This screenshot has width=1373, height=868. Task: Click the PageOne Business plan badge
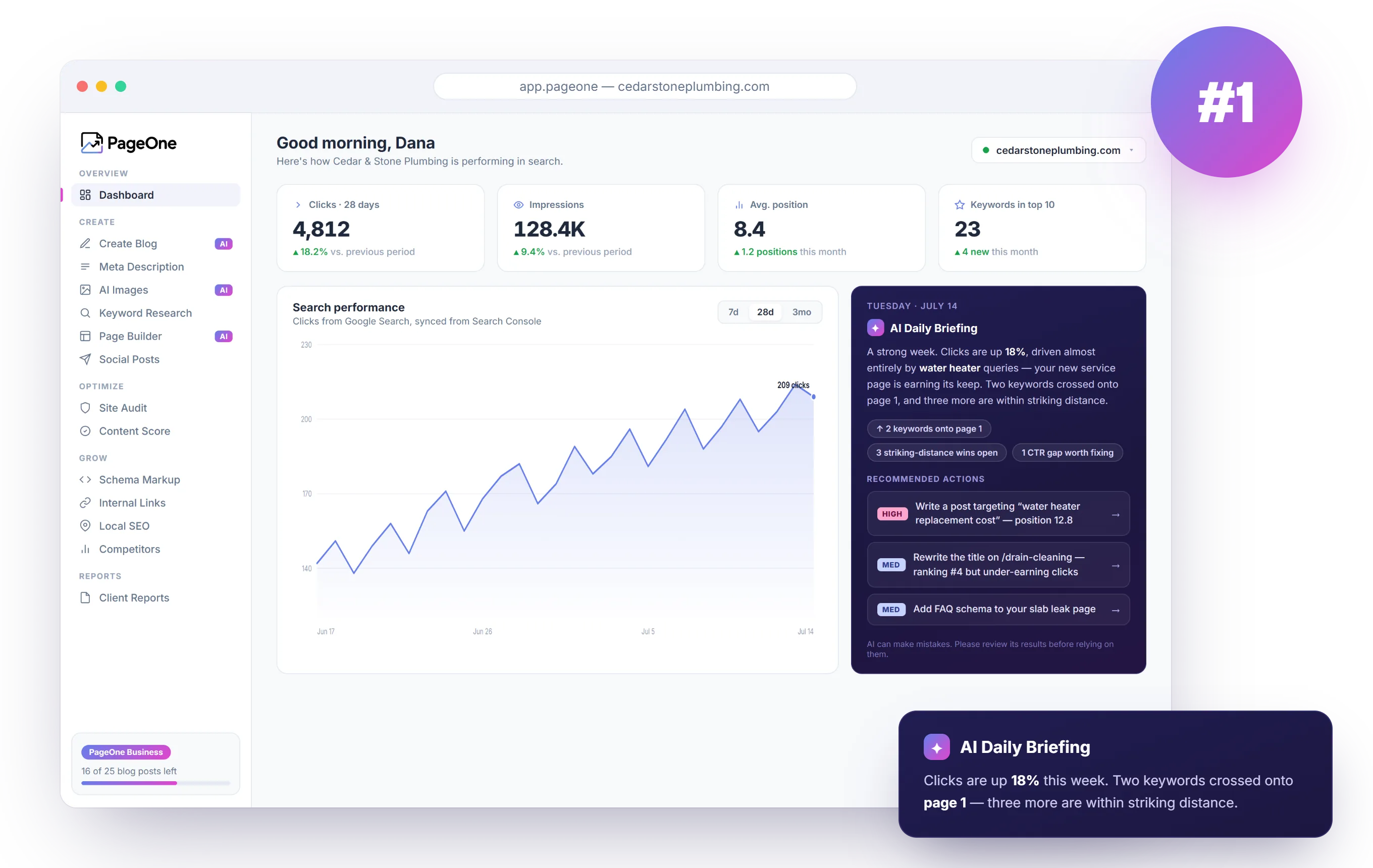pos(126,752)
